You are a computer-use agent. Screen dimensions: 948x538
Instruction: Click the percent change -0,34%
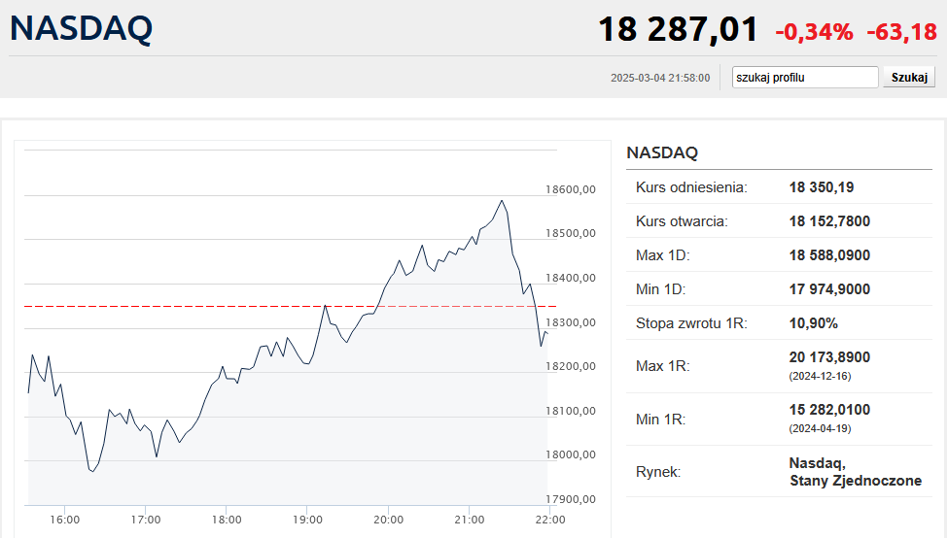point(814,31)
